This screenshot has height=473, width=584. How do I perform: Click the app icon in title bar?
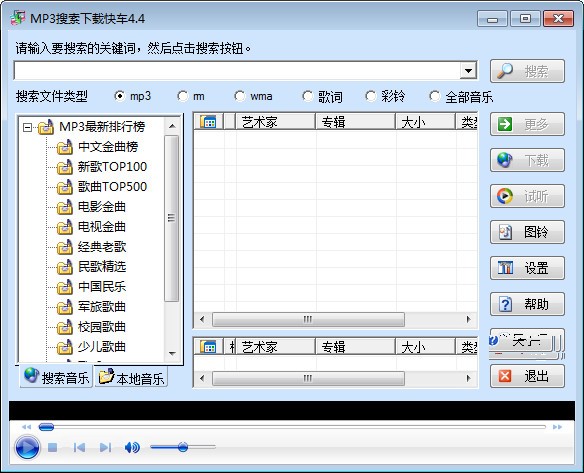coord(18,18)
